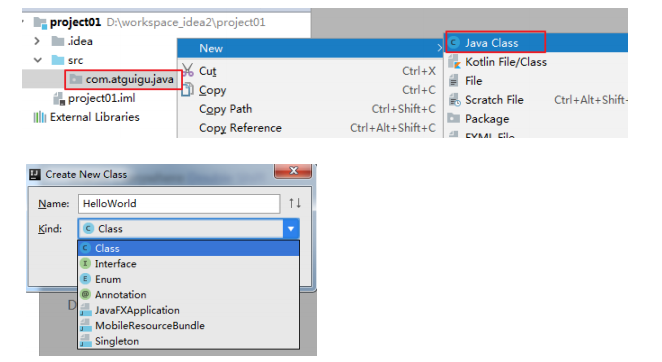The height and width of the screenshot is (362, 662).
Task: Click the New submenu arrow
Action: (x=439, y=49)
